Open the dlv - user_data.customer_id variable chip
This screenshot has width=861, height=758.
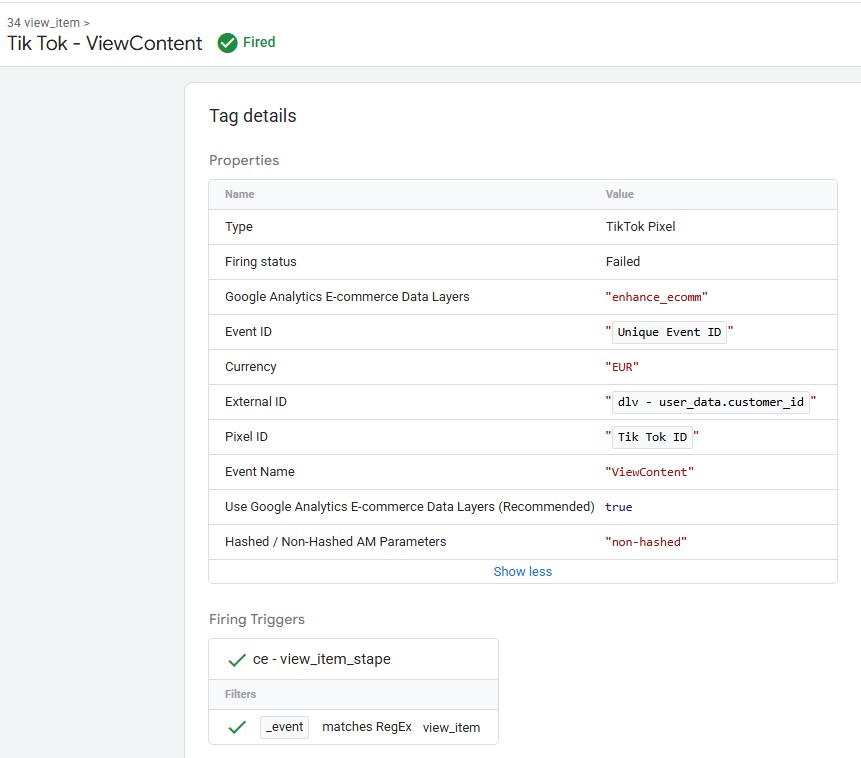pos(711,402)
